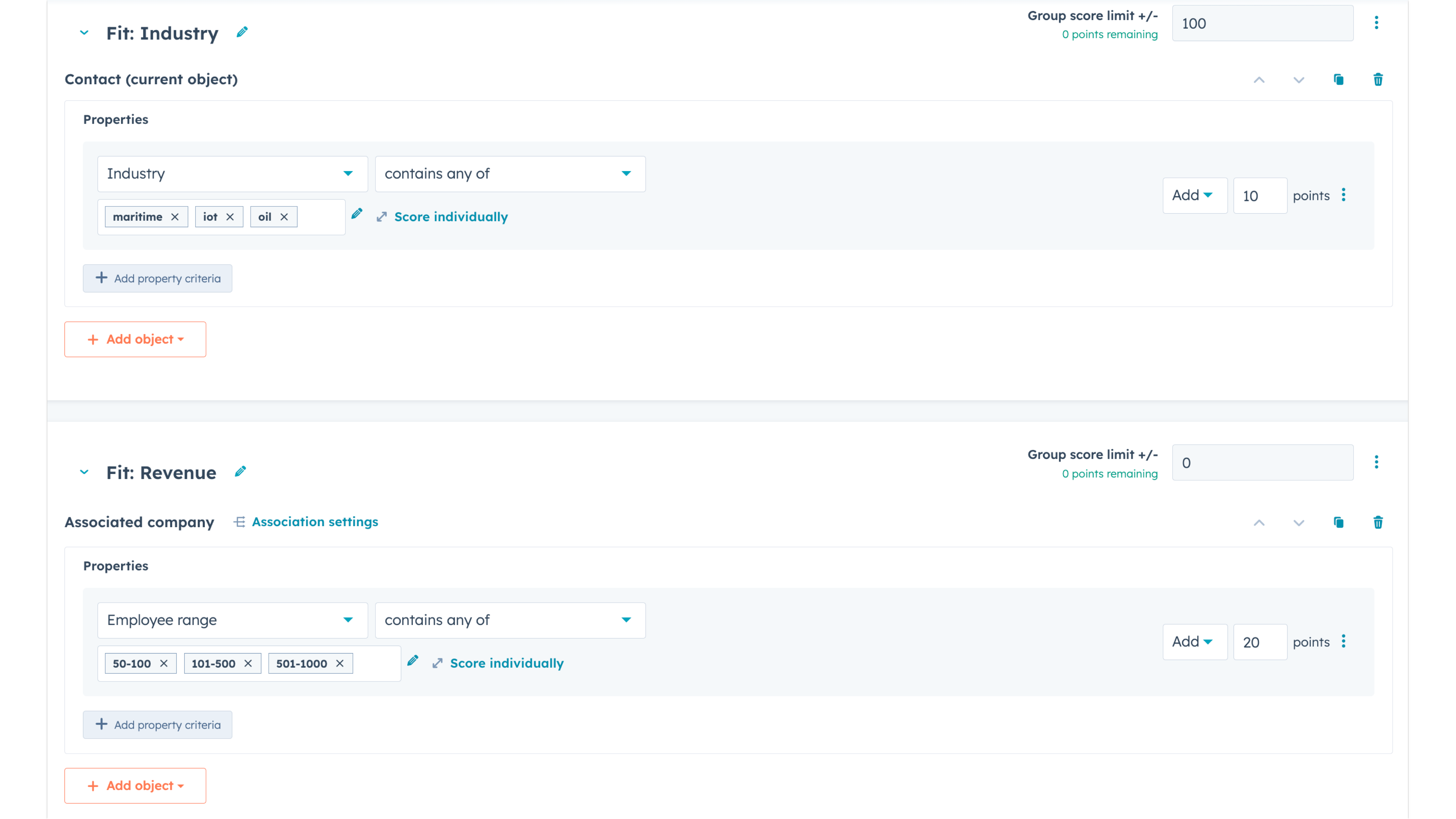The height and width of the screenshot is (819, 1456).
Task: Remove the 501-1000 employee range tag
Action: (x=339, y=664)
